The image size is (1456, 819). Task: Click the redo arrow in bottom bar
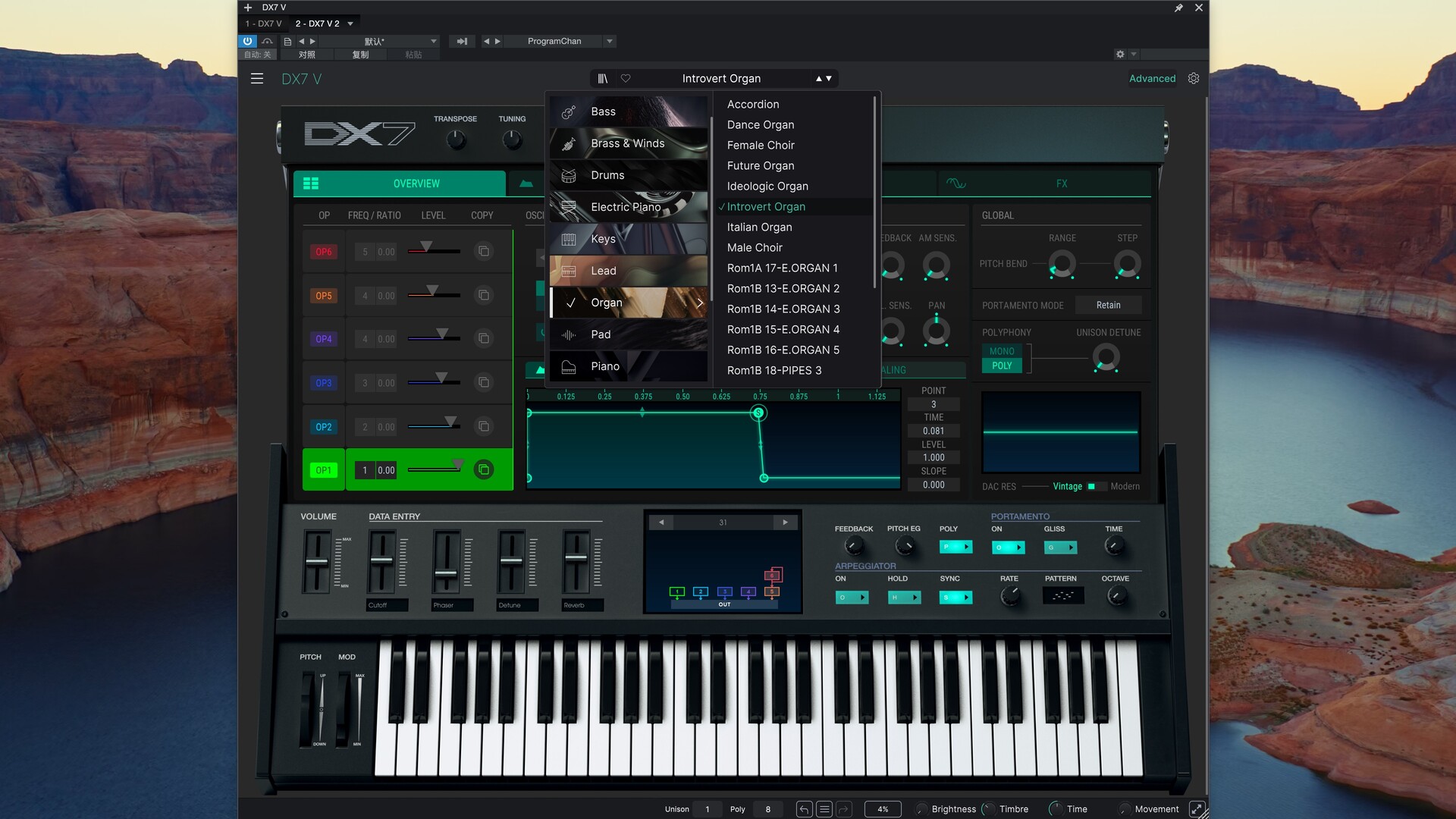pyautogui.click(x=844, y=809)
